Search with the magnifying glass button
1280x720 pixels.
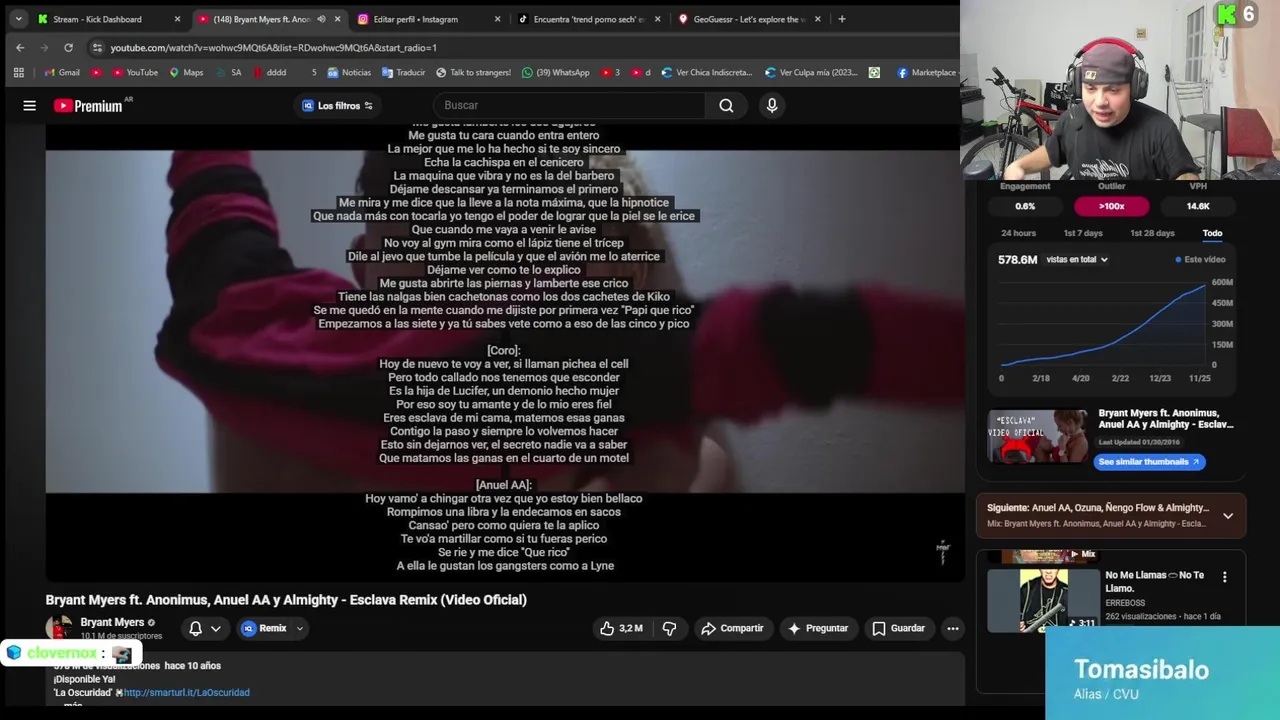[726, 105]
